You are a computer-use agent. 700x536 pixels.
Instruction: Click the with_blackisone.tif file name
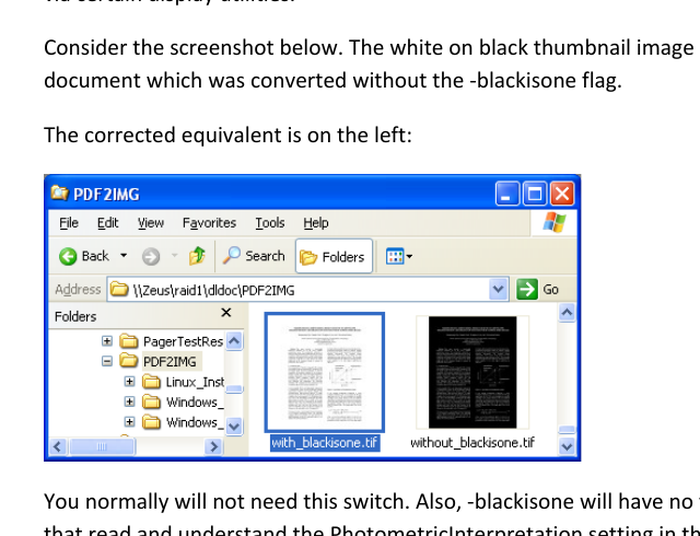point(325,443)
